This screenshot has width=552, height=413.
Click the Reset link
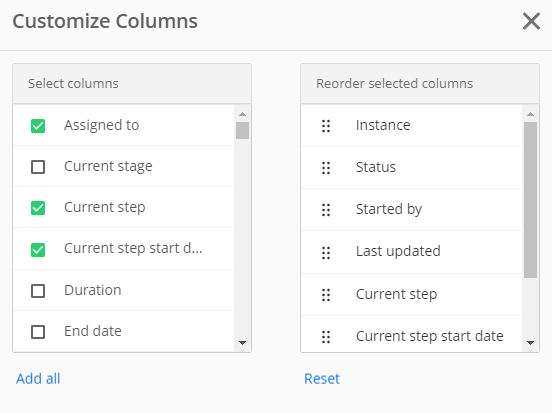(322, 379)
